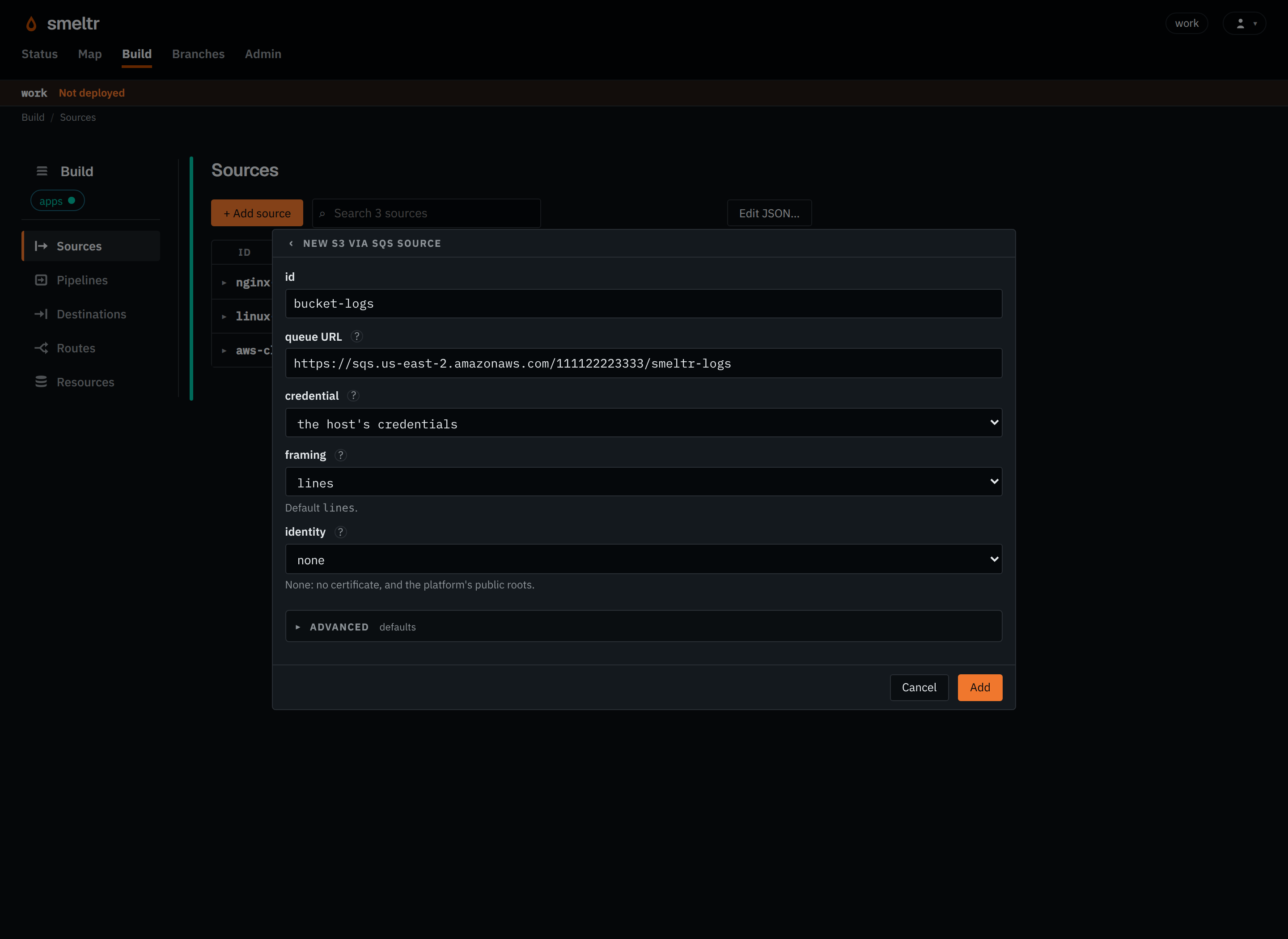Image resolution: width=1288 pixels, height=939 pixels.
Task: Open the framing dropdown
Action: (x=644, y=482)
